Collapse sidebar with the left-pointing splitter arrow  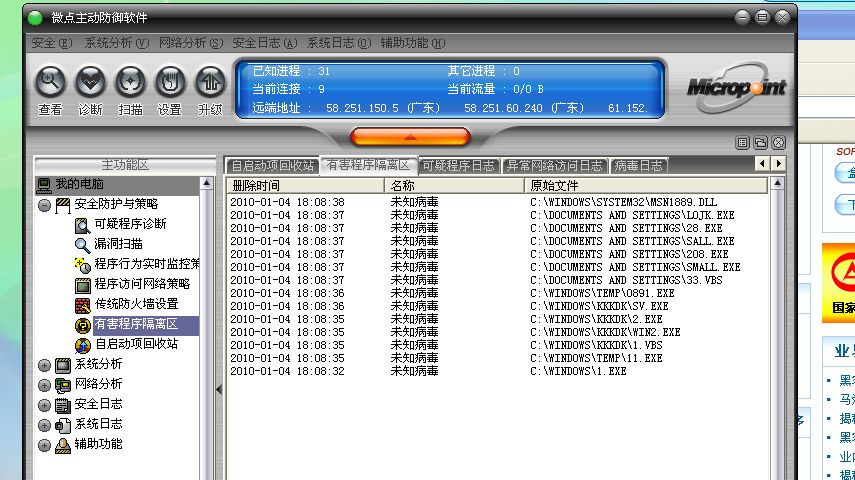[219, 389]
